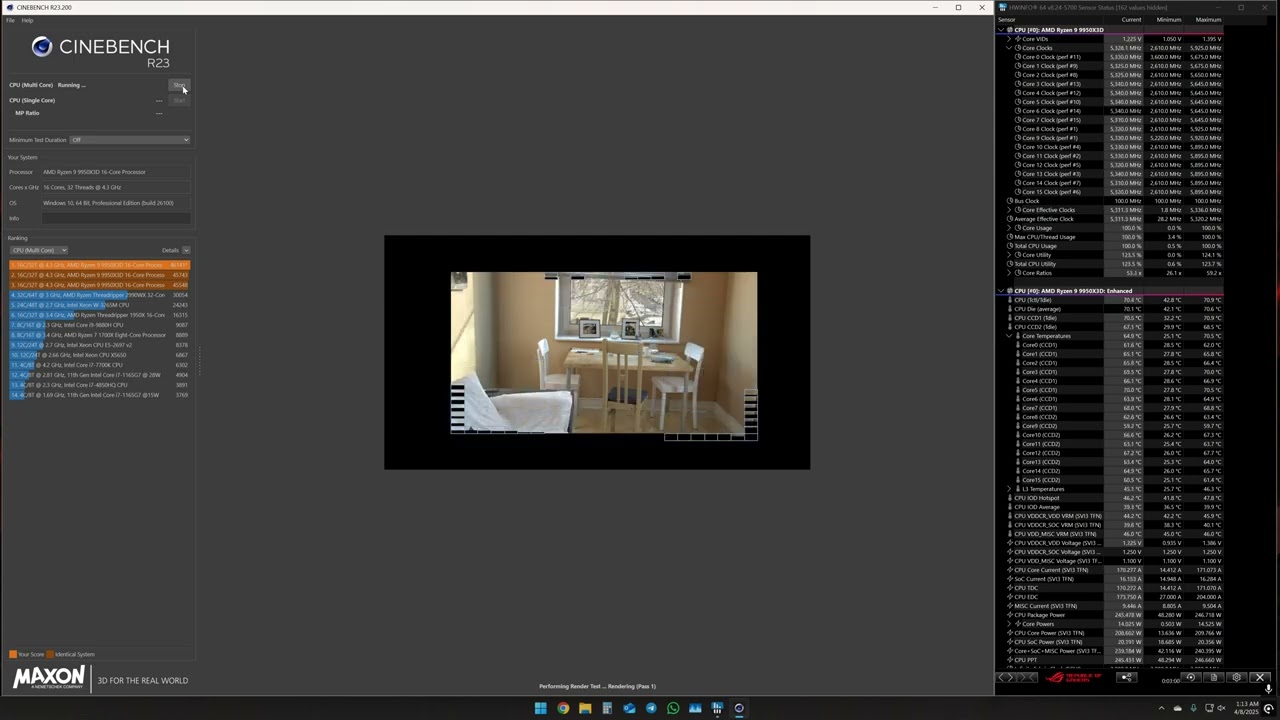Show hidden system tray icons
Image resolution: width=1280 pixels, height=720 pixels.
click(1161, 708)
